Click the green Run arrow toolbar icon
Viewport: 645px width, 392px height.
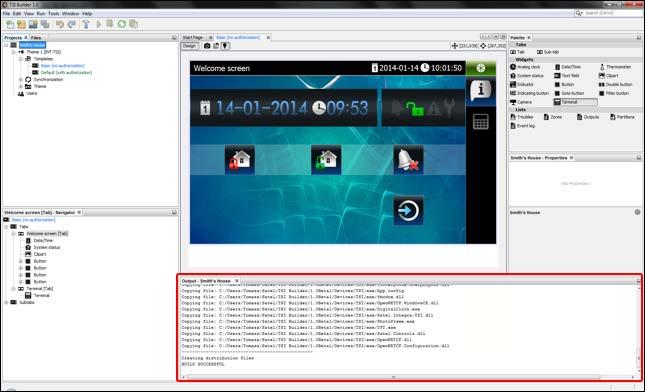coord(99,24)
